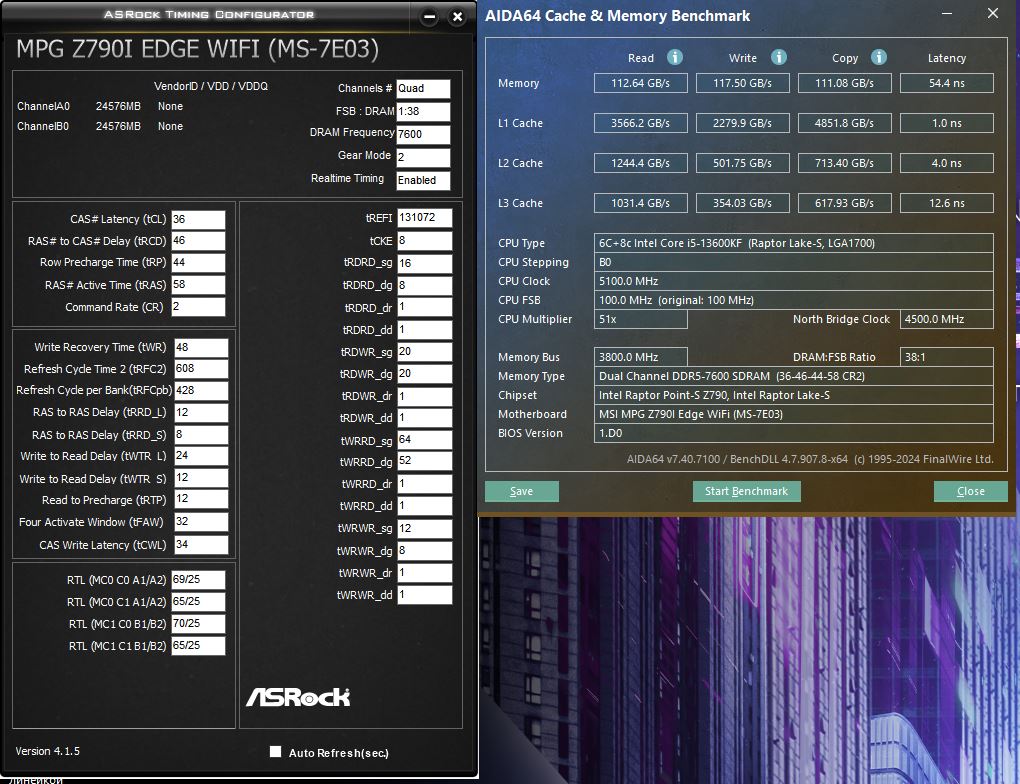Click the RAS# to CAS# Delay (tRCD) field
This screenshot has width=1020, height=784.
pos(198,241)
